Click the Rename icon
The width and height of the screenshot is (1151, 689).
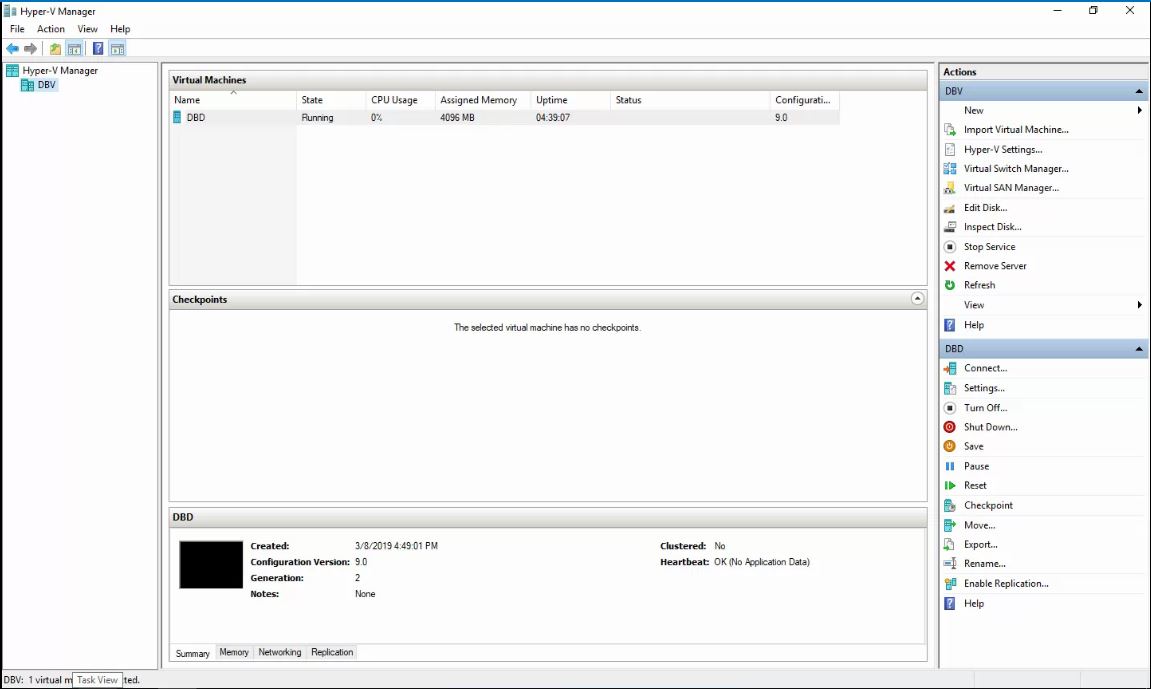point(950,564)
